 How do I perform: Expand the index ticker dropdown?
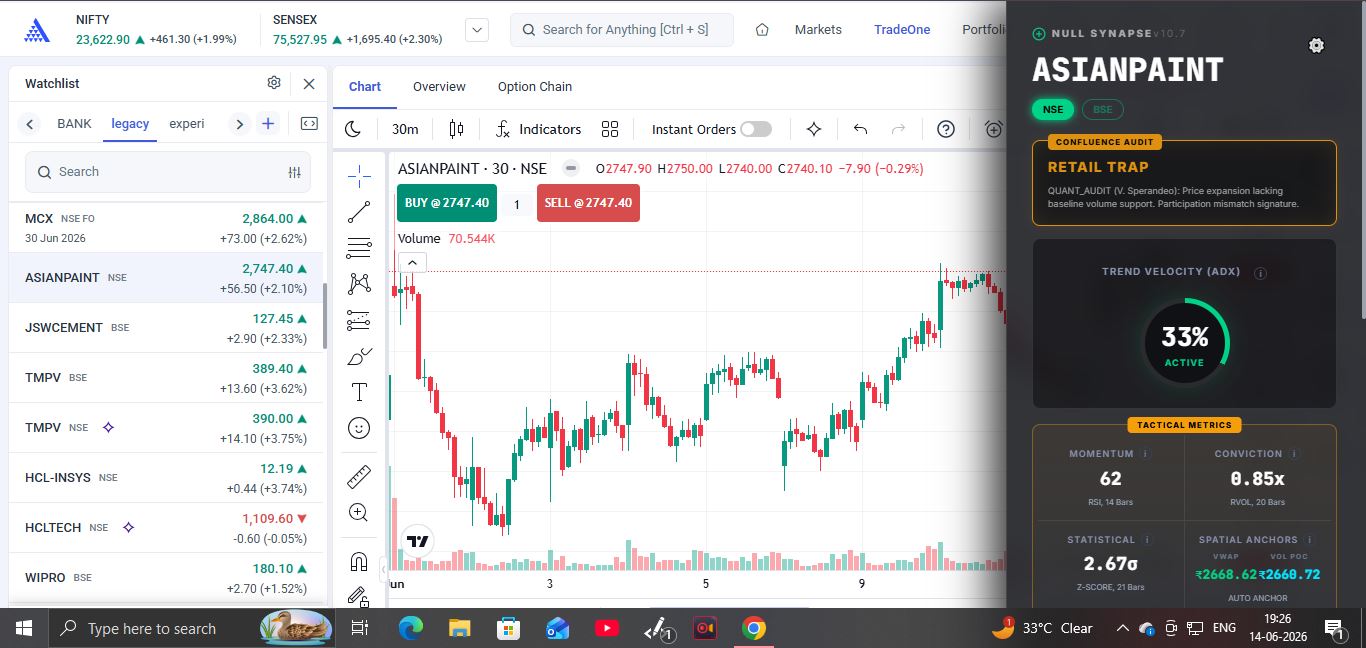pos(477,30)
